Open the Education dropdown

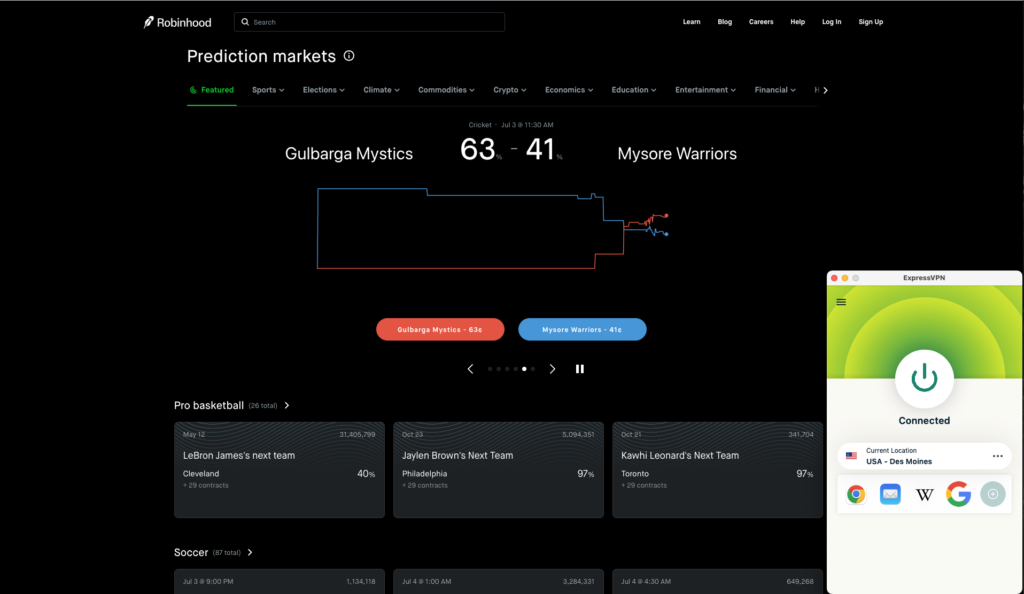click(633, 90)
